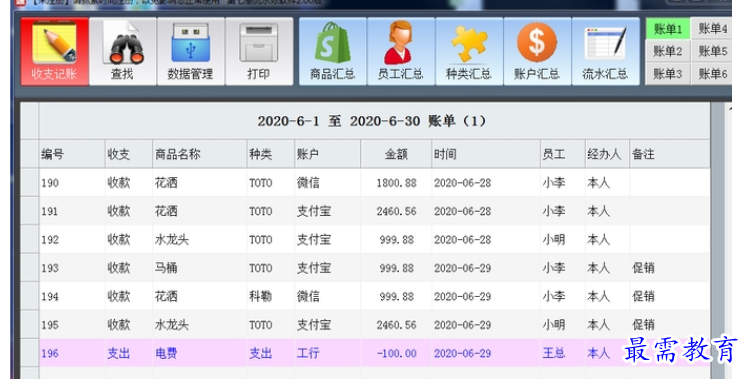Image resolution: width=746 pixels, height=381 pixels.
Task: Click 促销 remark in row 193
Action: (643, 268)
